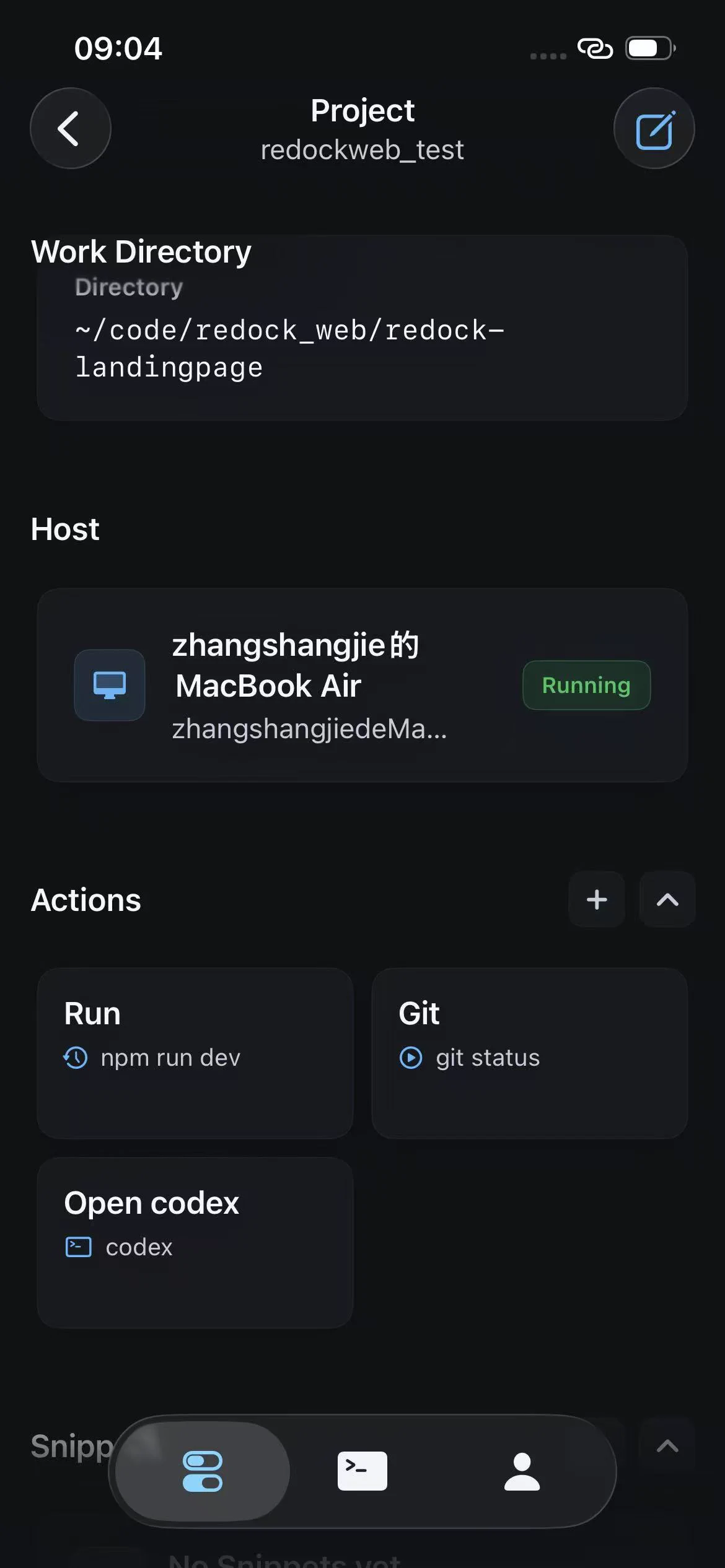Viewport: 725px width, 1568px height.
Task: Tap the redockweb_test project title
Action: point(362,150)
